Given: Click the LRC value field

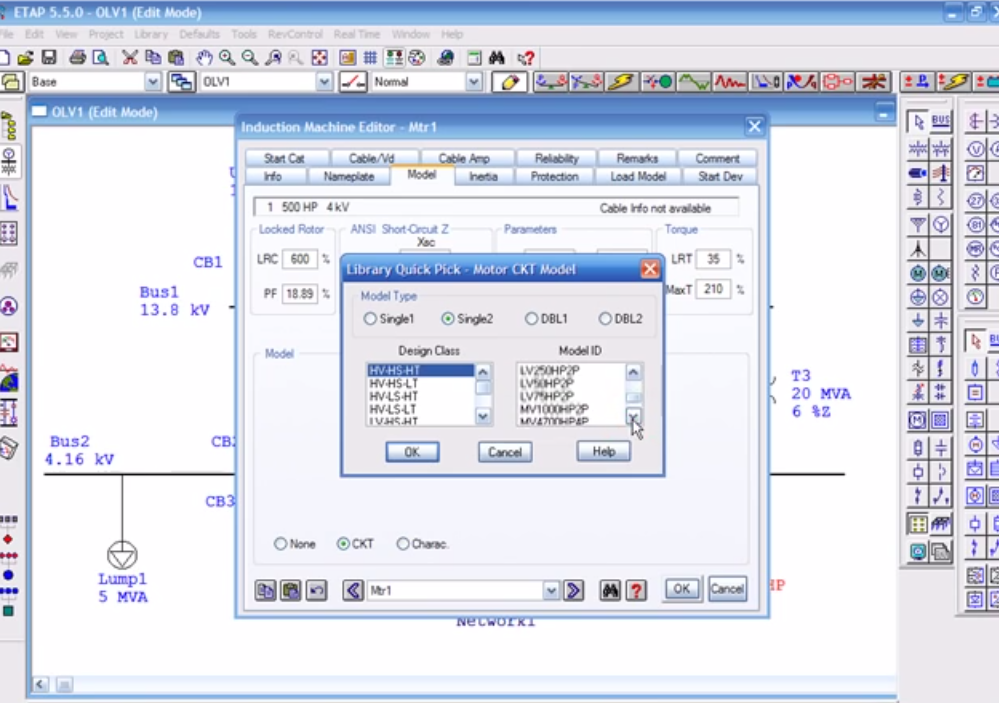Looking at the screenshot, I should [x=300, y=259].
